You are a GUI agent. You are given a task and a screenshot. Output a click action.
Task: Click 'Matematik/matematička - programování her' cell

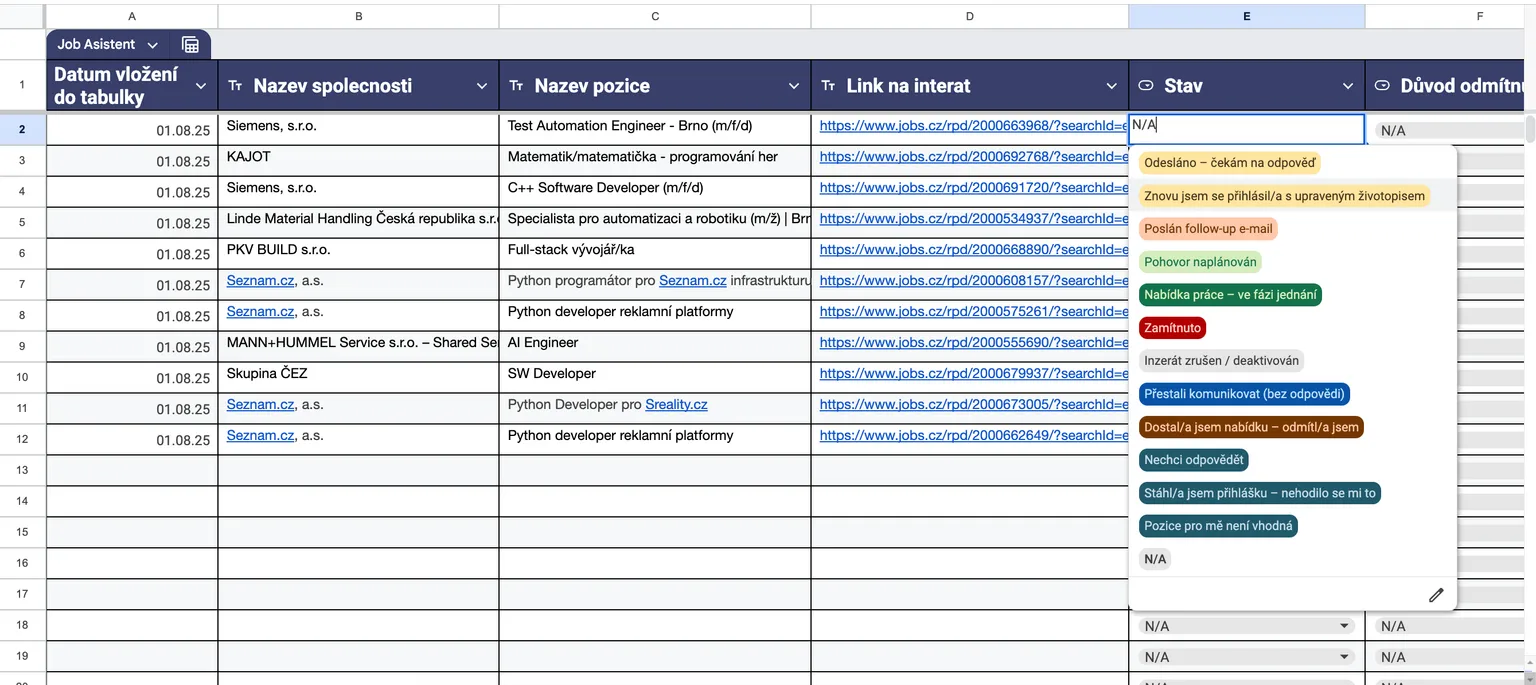pos(655,160)
